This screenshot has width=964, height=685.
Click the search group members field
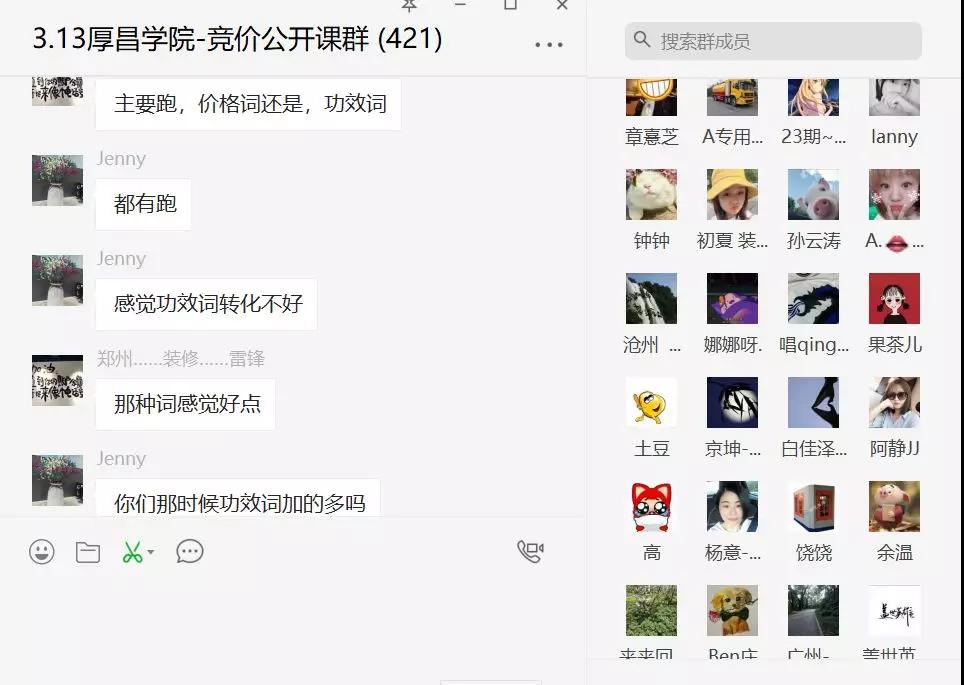[x=773, y=41]
